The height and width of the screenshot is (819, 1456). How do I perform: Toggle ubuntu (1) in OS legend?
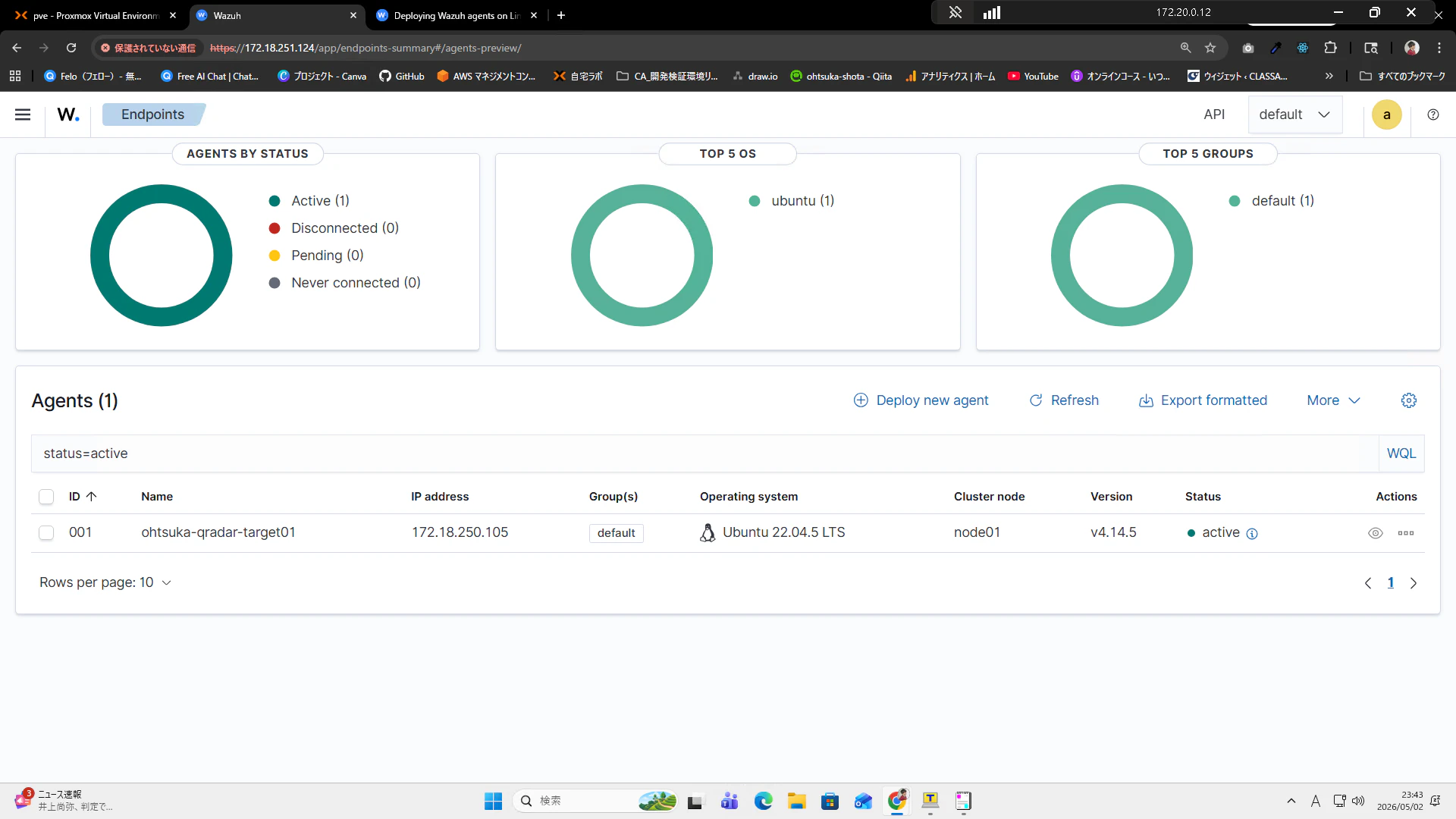(792, 201)
